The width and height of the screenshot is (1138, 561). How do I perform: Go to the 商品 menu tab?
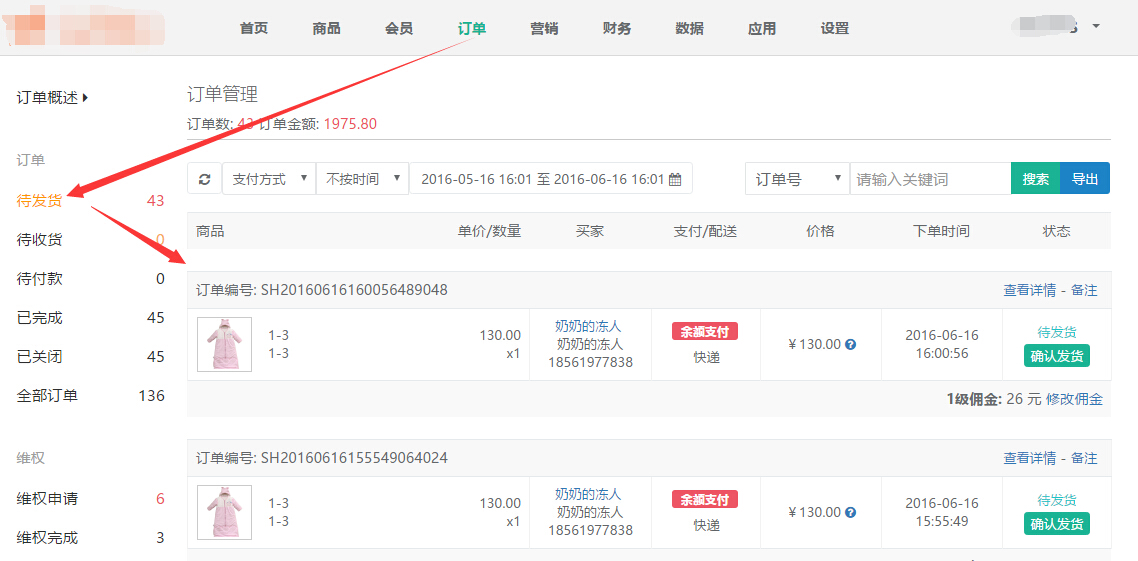326,28
